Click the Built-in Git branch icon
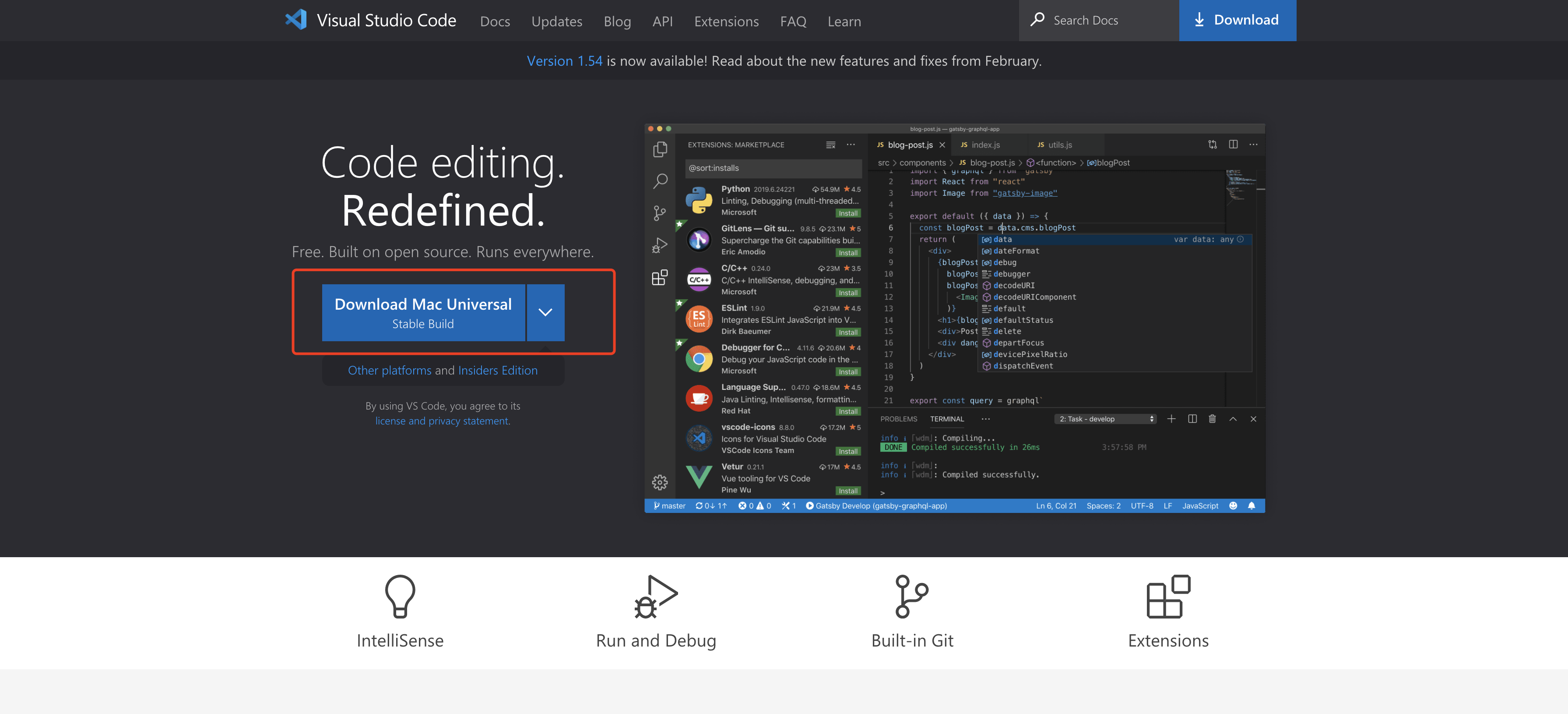 coord(912,597)
